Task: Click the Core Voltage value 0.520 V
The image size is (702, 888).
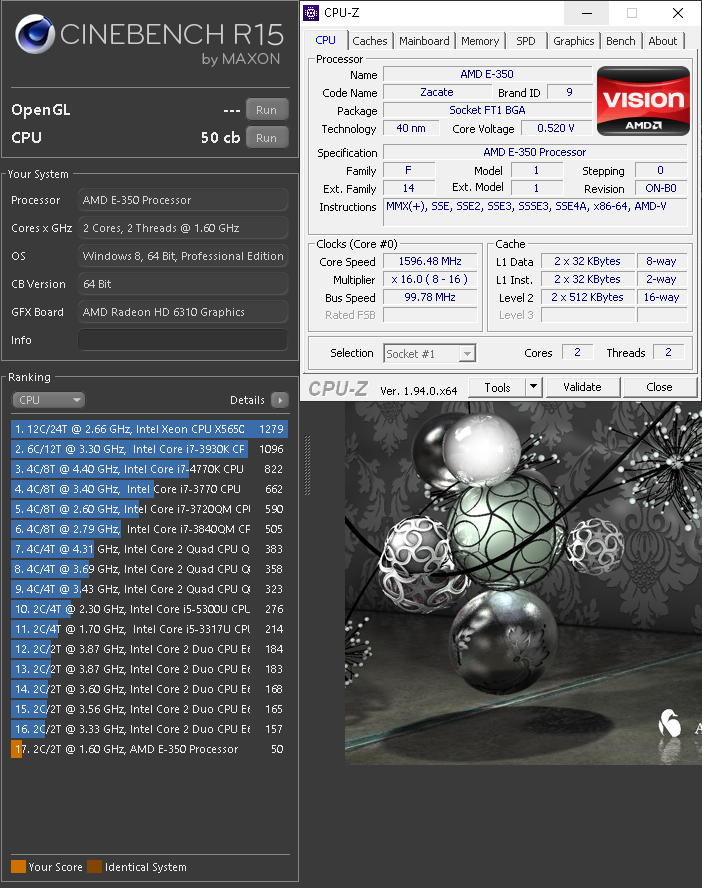Action: pos(556,129)
